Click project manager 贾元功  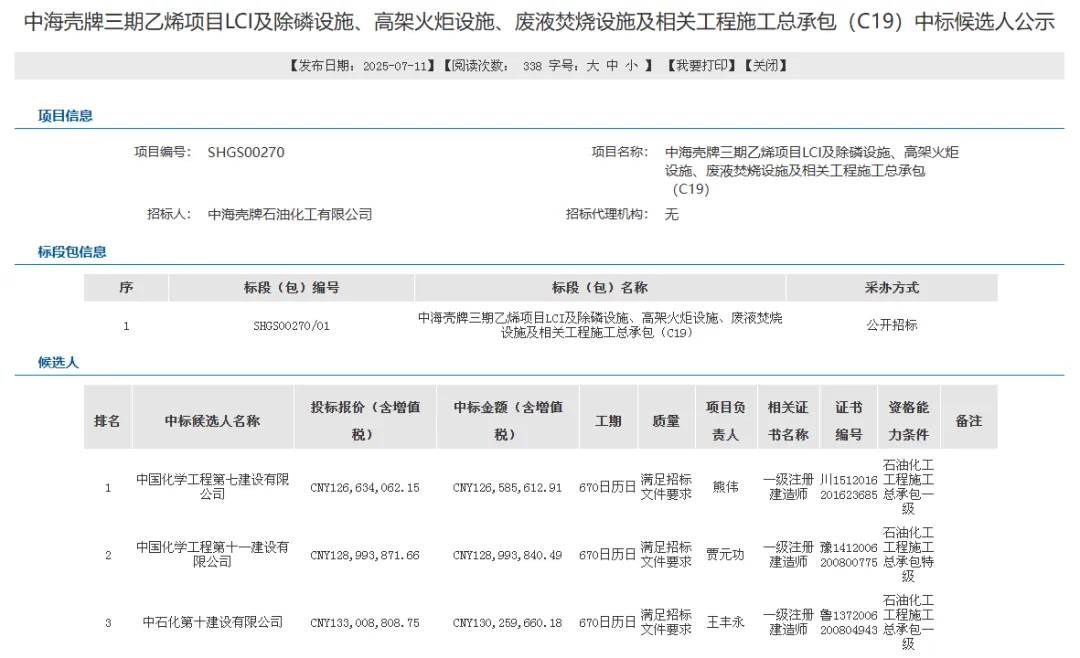click(725, 555)
